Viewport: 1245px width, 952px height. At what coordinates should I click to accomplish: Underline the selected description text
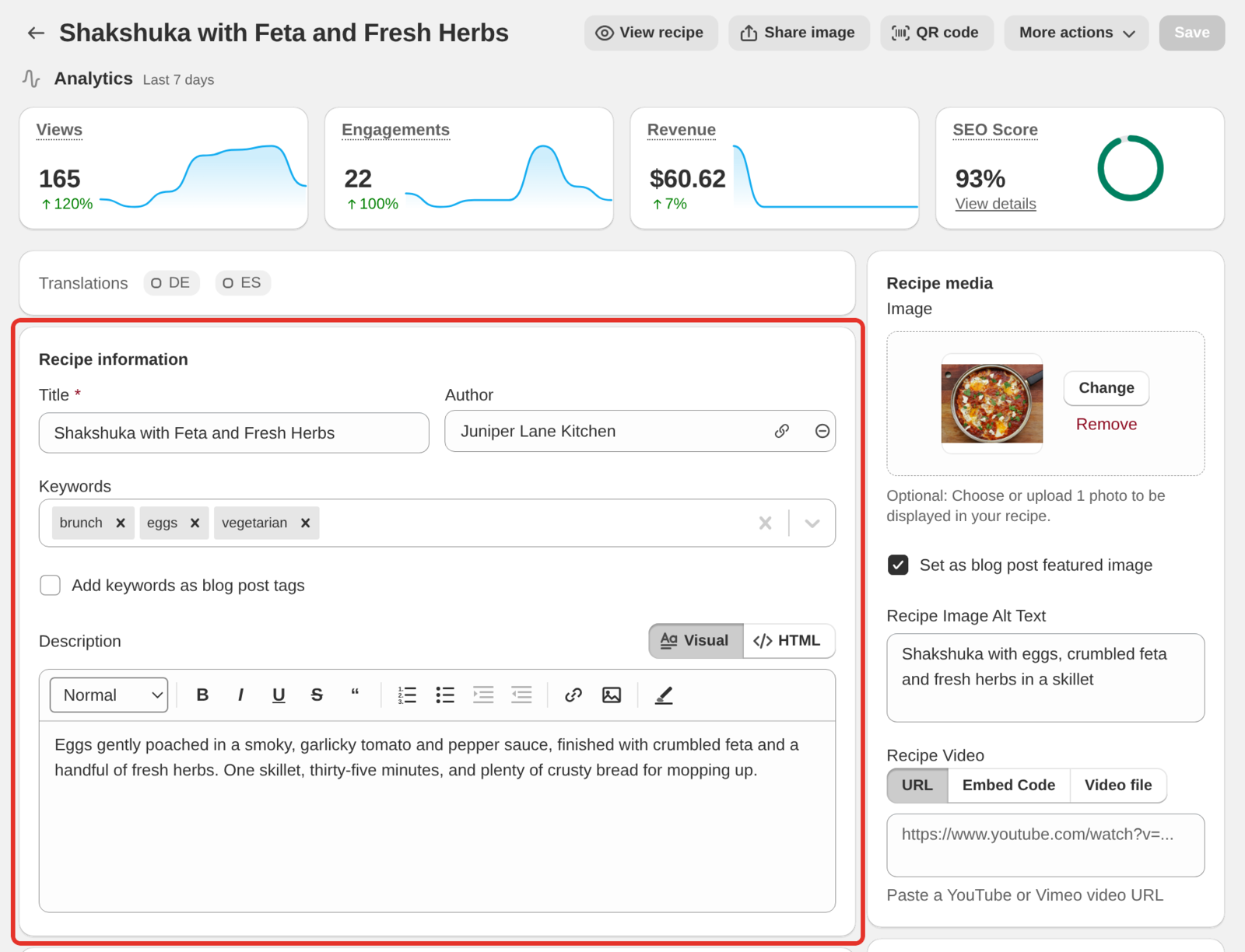tap(279, 695)
